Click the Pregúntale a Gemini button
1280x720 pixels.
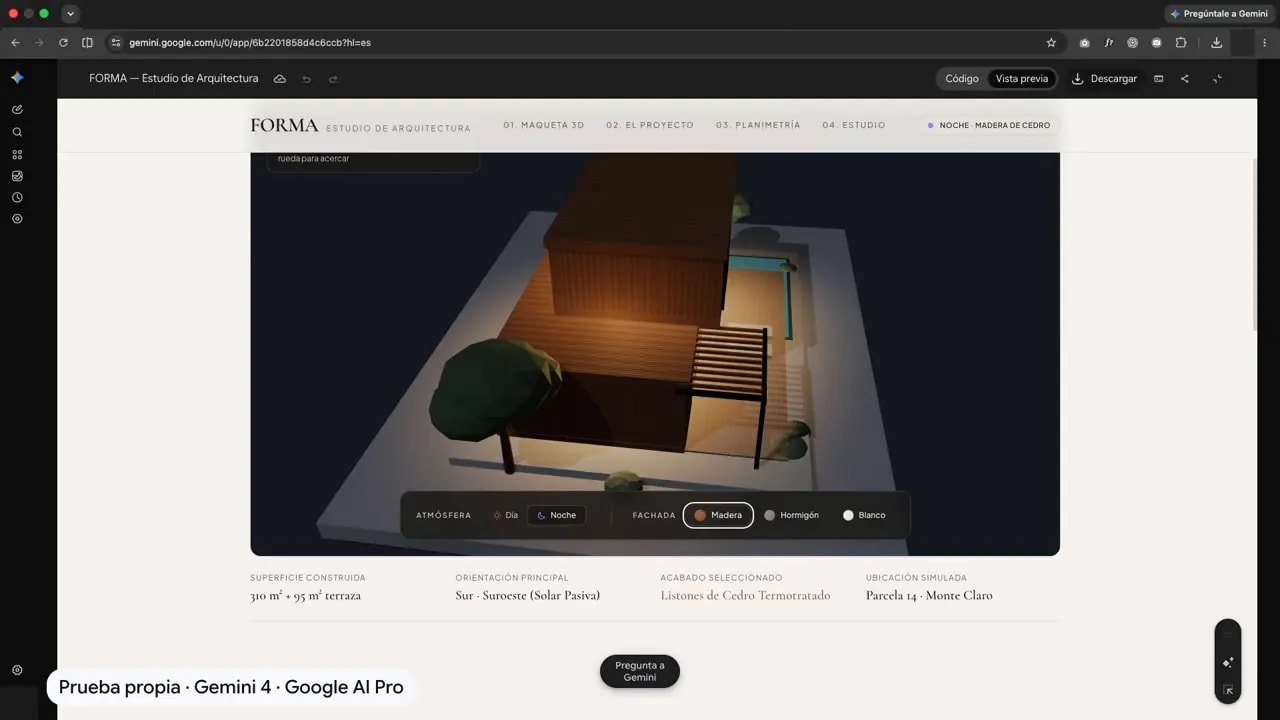click(x=1220, y=14)
